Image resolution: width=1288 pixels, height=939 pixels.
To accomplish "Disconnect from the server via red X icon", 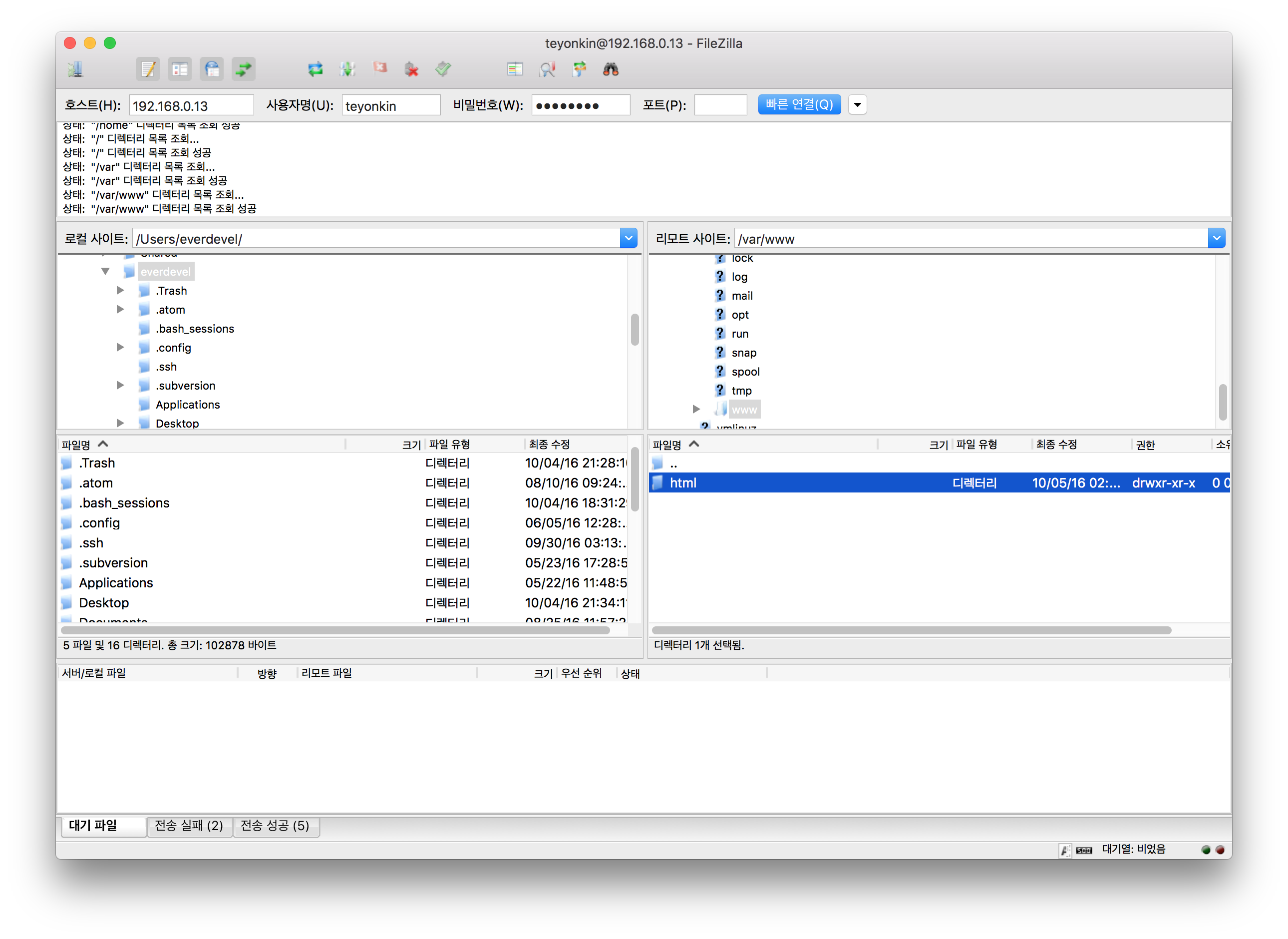I will pos(411,69).
